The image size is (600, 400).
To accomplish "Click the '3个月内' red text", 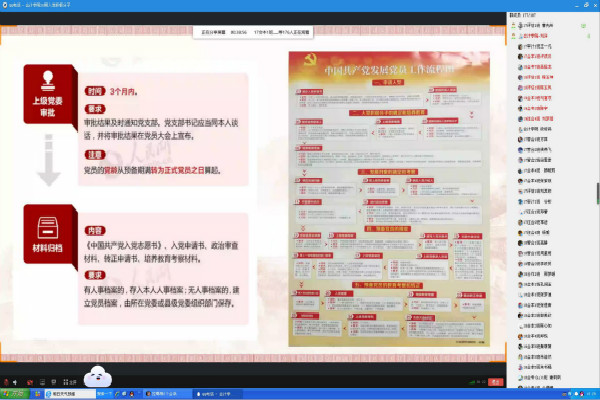I will click(x=124, y=92).
